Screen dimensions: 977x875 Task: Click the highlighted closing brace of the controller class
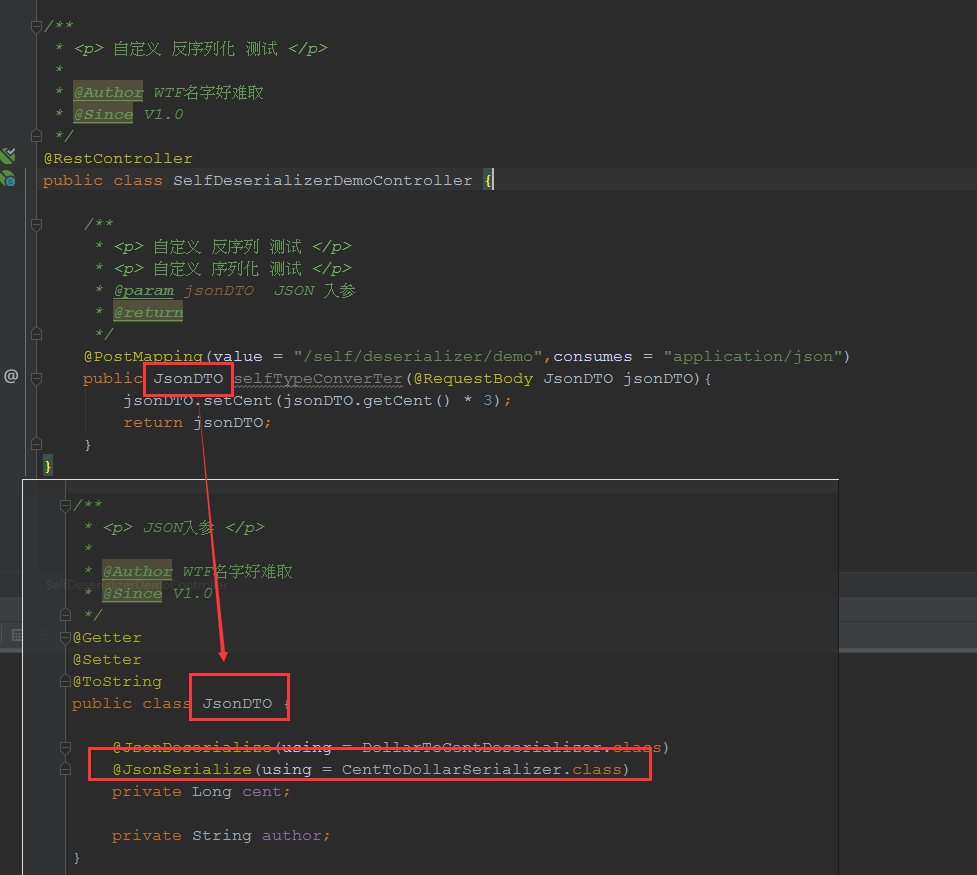[48, 466]
